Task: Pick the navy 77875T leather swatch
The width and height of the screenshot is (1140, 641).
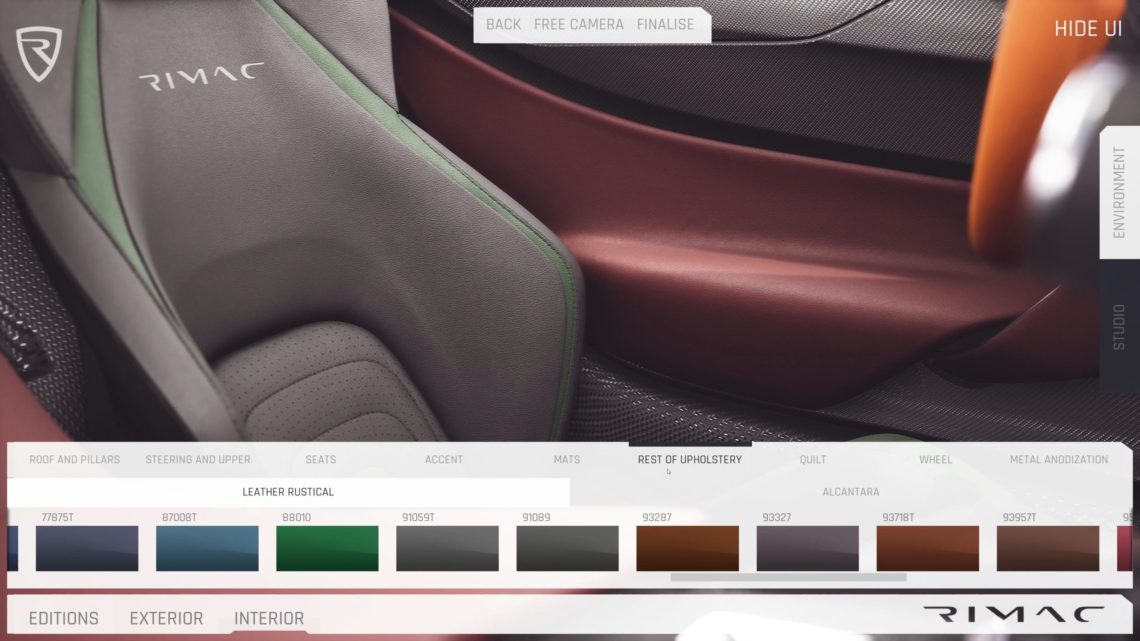Action: (x=87, y=548)
